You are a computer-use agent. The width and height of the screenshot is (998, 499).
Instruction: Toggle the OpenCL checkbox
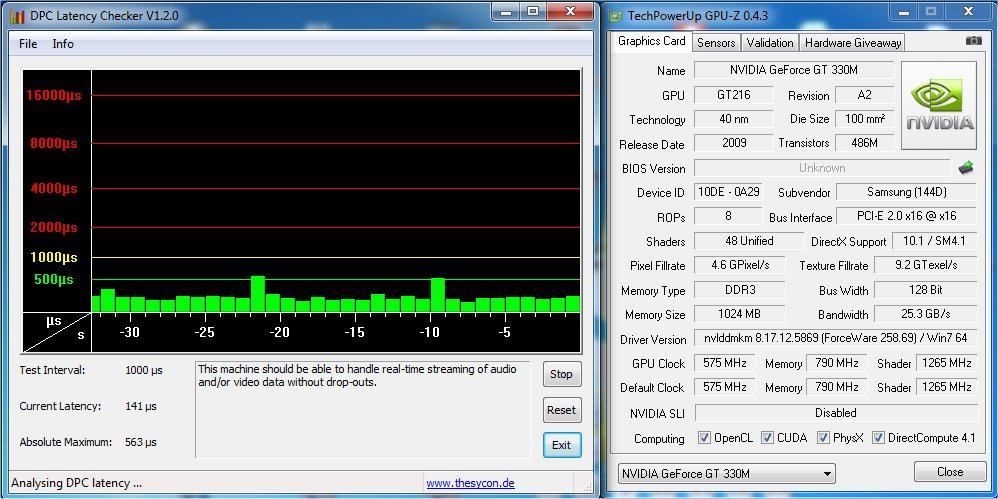(x=704, y=438)
